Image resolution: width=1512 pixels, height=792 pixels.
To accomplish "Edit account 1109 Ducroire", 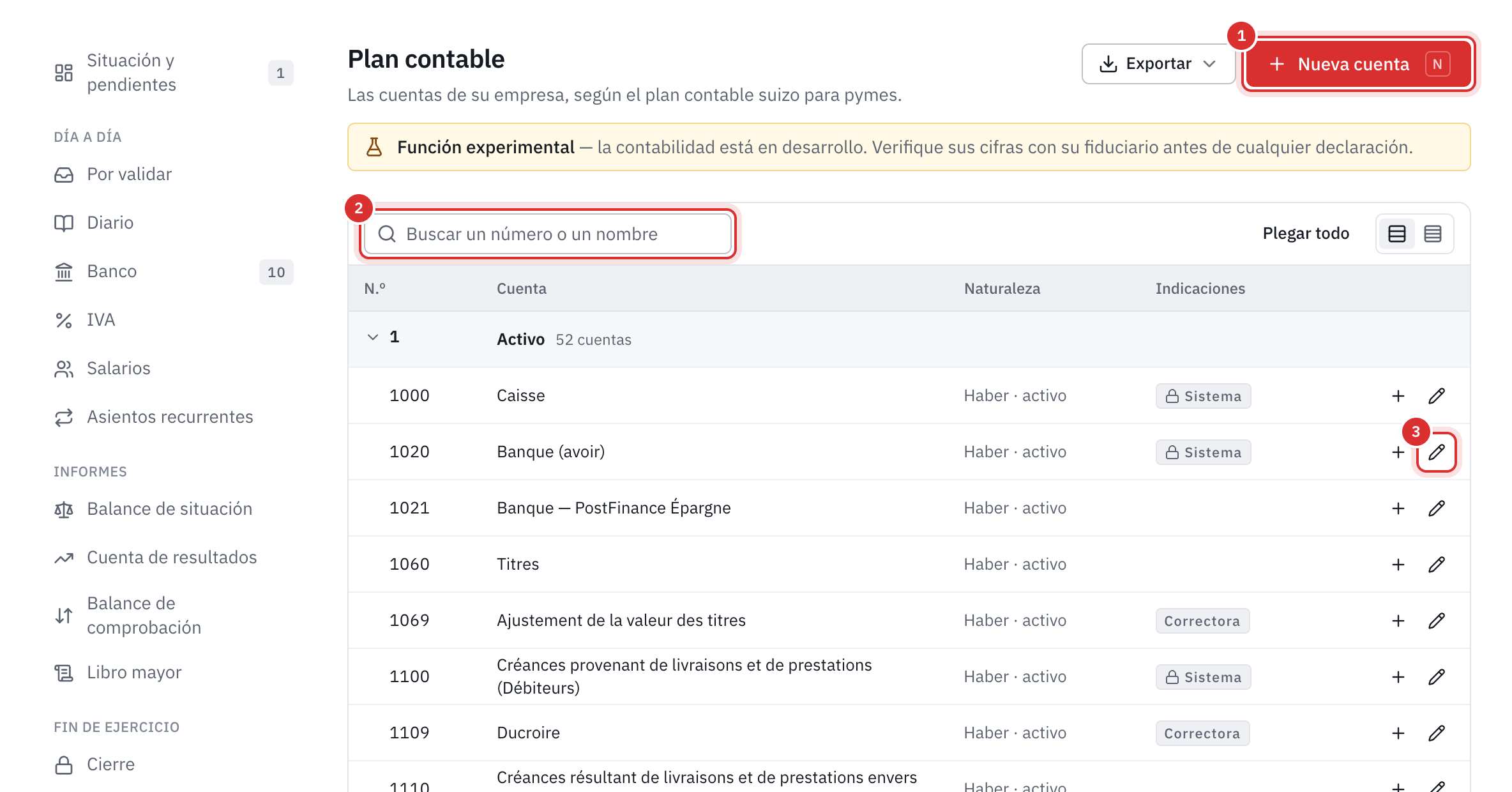I will point(1437,733).
